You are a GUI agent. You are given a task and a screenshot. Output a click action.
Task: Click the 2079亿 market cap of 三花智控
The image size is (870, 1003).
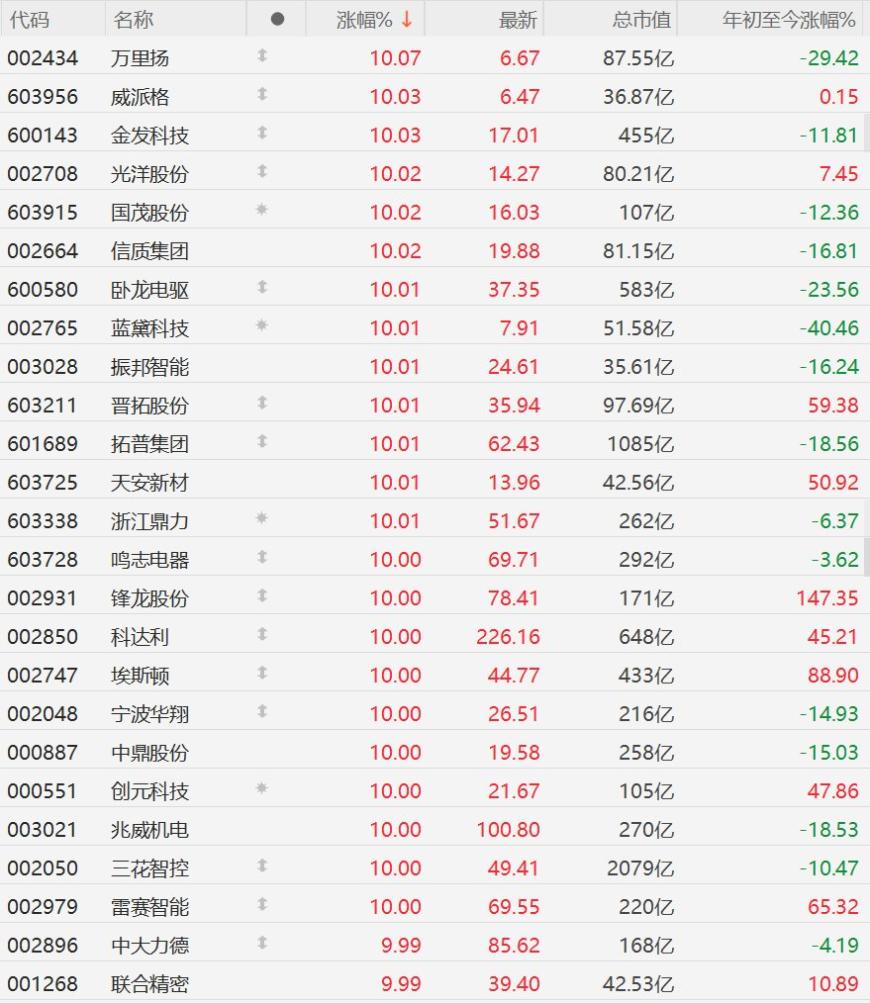click(x=640, y=868)
